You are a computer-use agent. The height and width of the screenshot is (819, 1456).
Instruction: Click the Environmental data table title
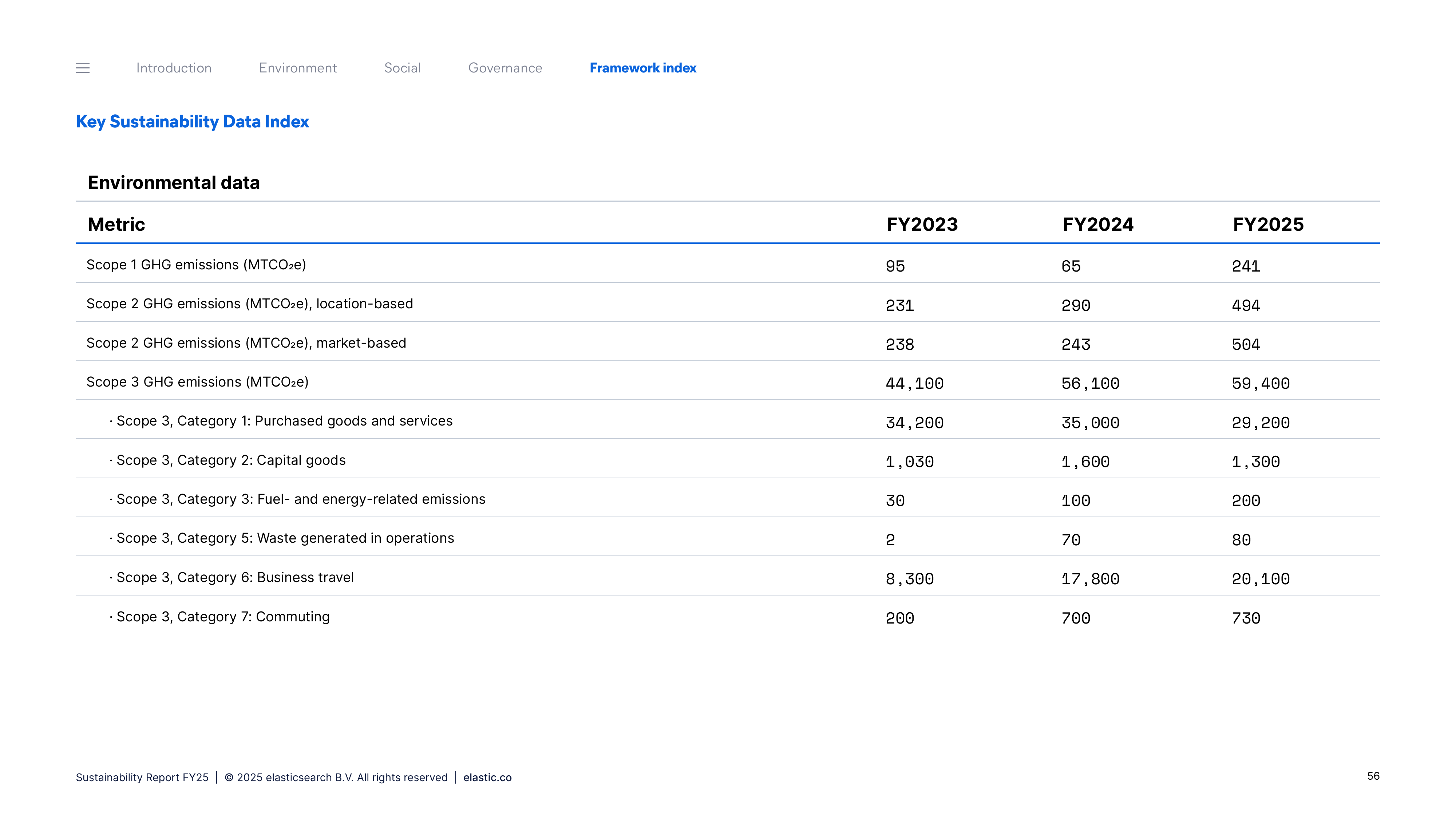click(174, 183)
